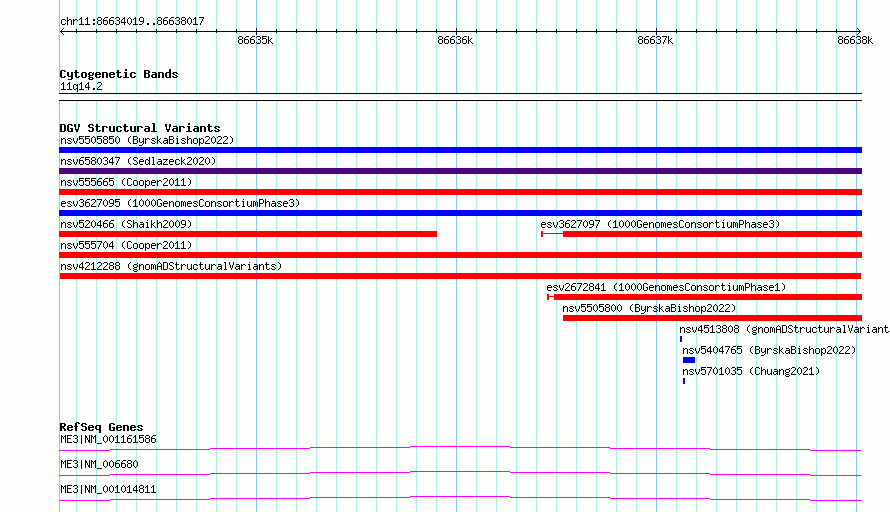
Task: Open nsv5505800 (ByrskaBishop2022) label
Action: (649, 308)
